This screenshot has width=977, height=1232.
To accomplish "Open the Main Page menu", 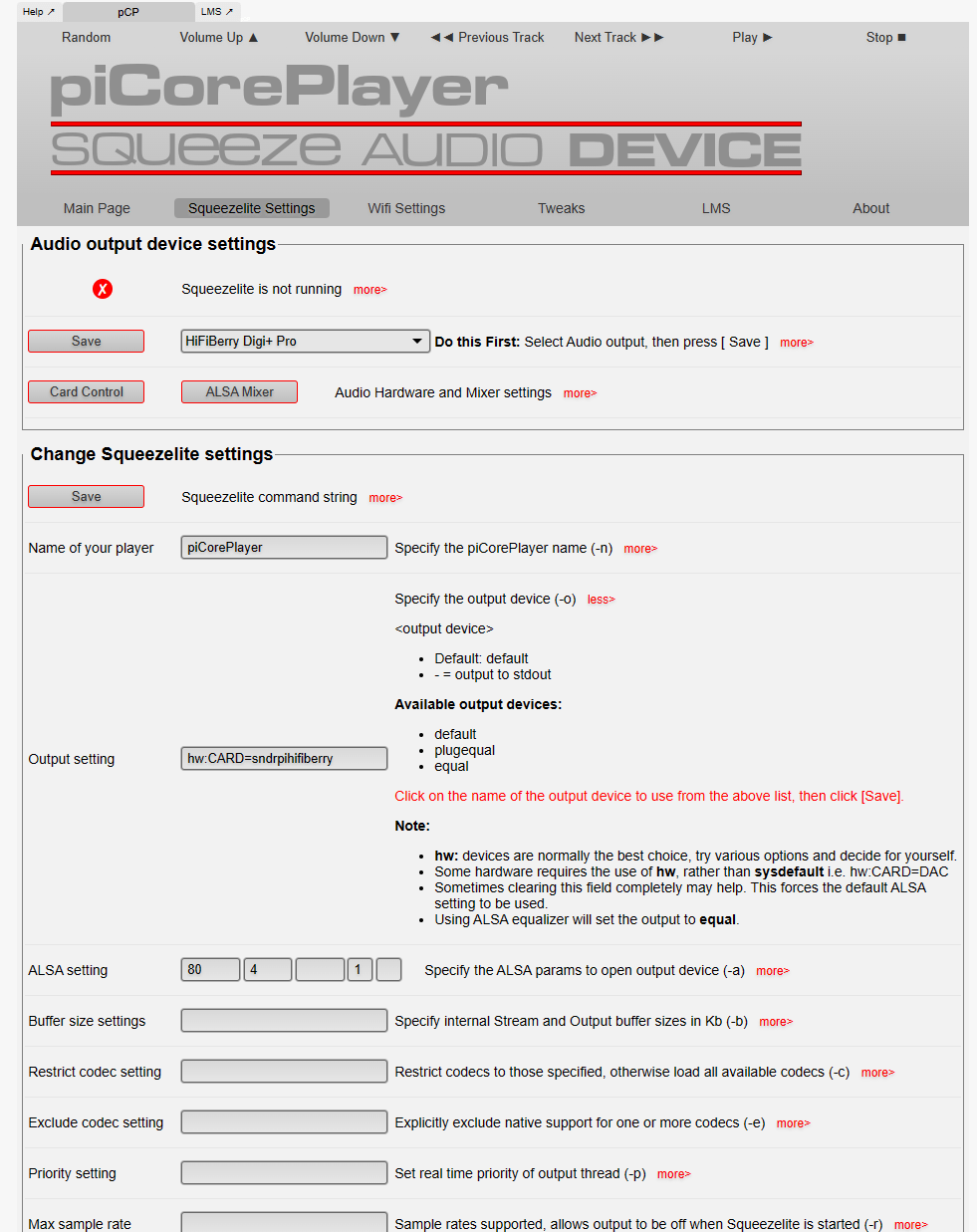I will click(x=97, y=208).
